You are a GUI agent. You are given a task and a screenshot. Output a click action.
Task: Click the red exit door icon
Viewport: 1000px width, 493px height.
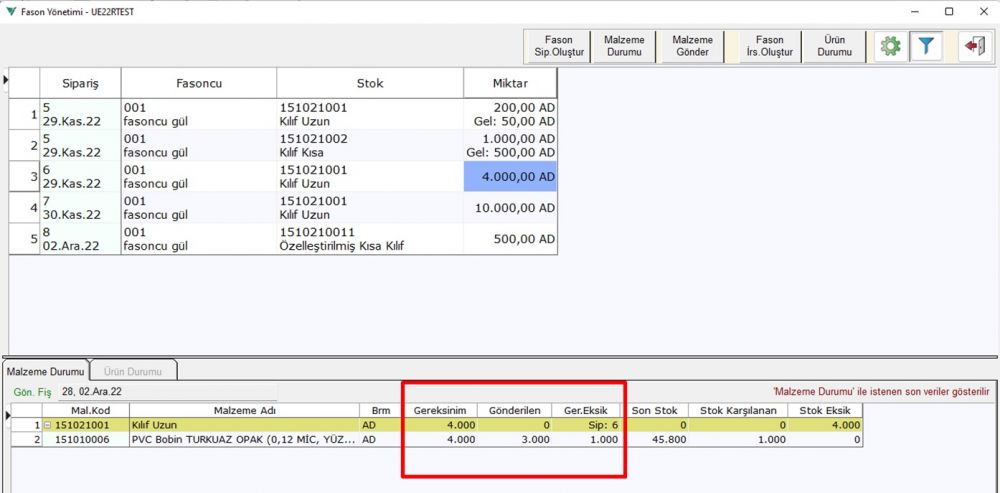click(x=973, y=46)
